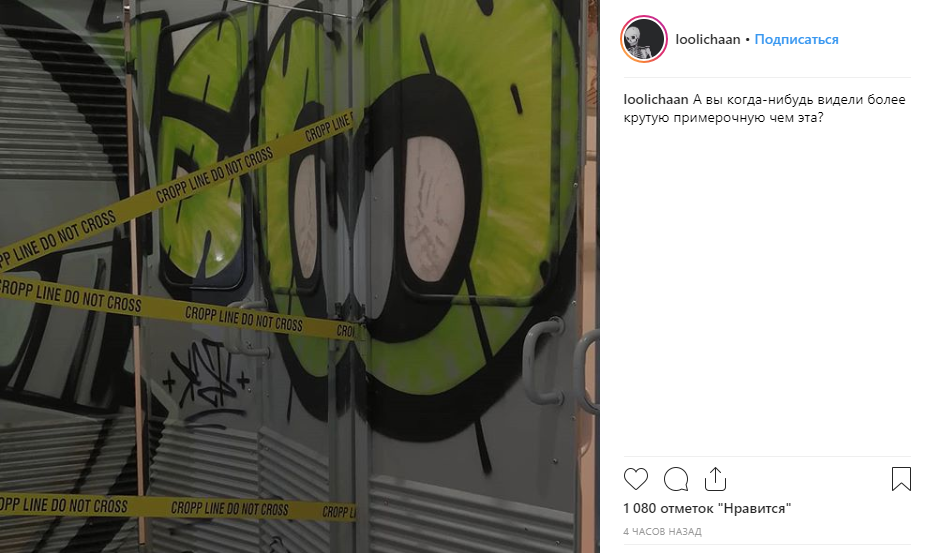Share the post using the upload arrow icon
Image resolution: width=928 pixels, height=553 pixels.
point(716,479)
